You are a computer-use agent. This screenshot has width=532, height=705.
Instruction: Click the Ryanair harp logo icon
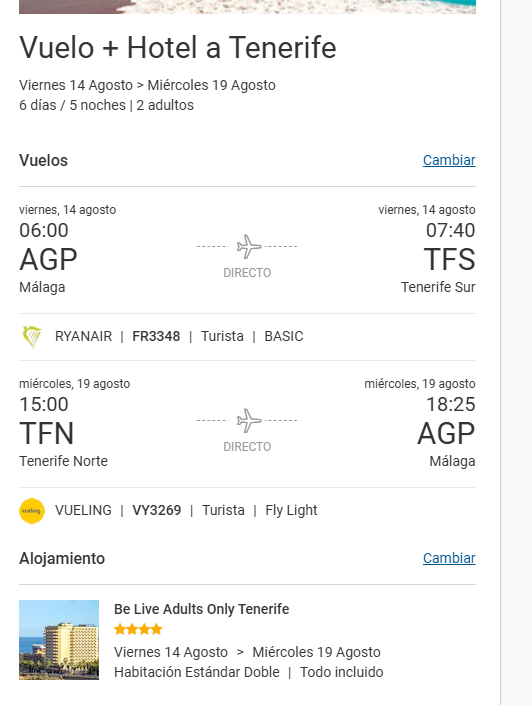[32, 337]
